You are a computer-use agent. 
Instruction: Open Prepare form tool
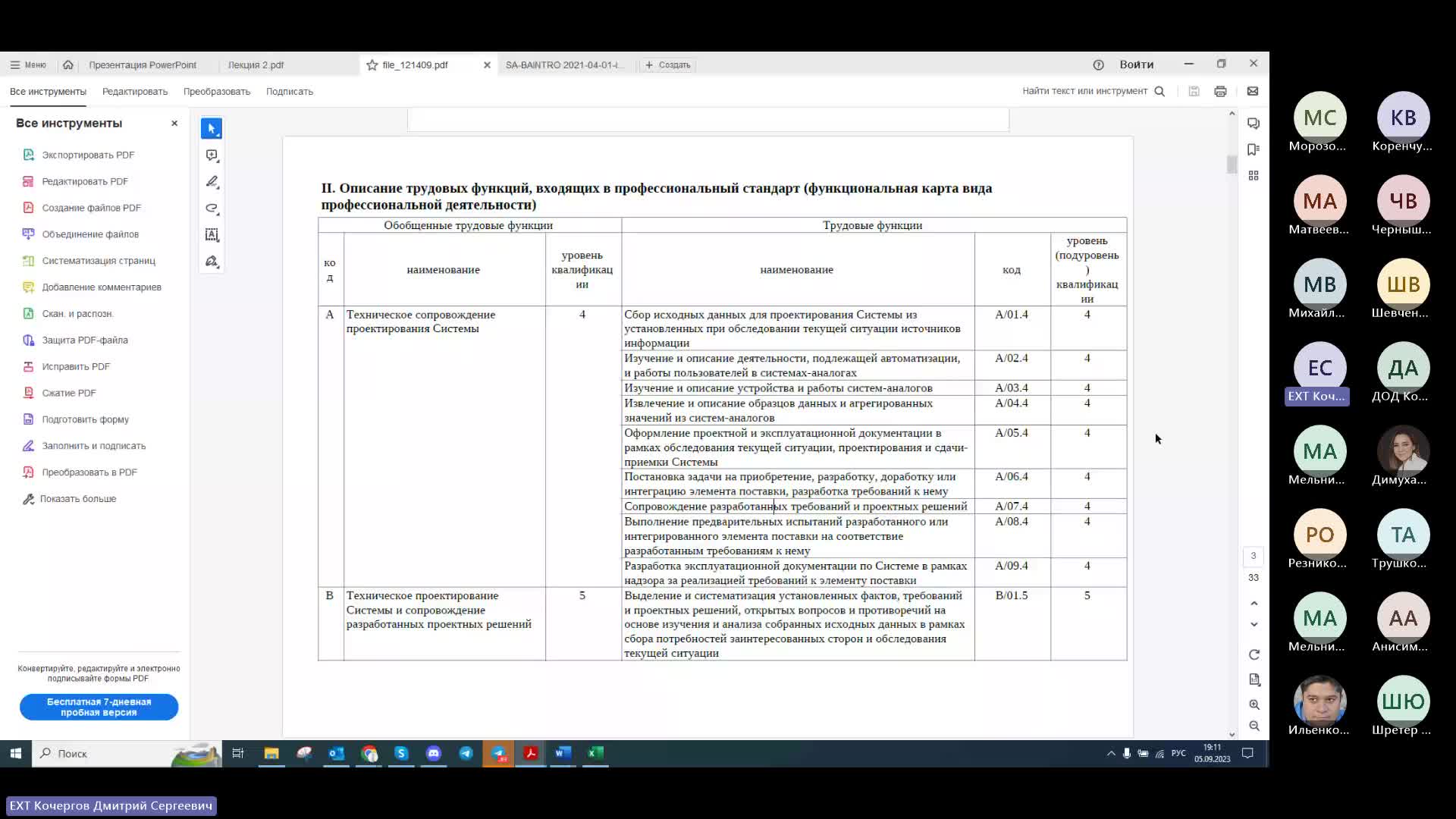(85, 419)
